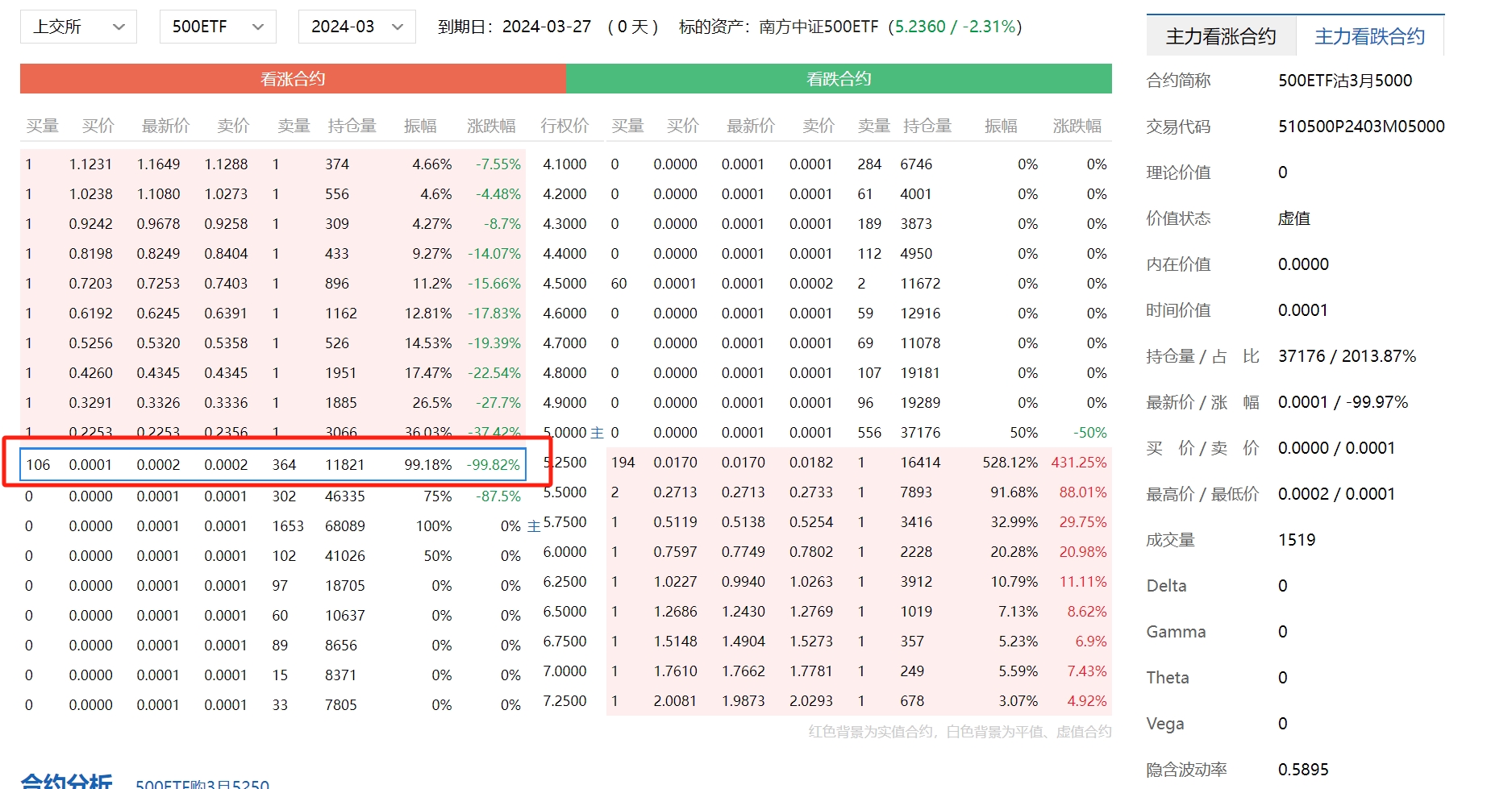This screenshot has height=789, width=1512.
Task: Click call open interest 68089
Action: tap(345, 526)
